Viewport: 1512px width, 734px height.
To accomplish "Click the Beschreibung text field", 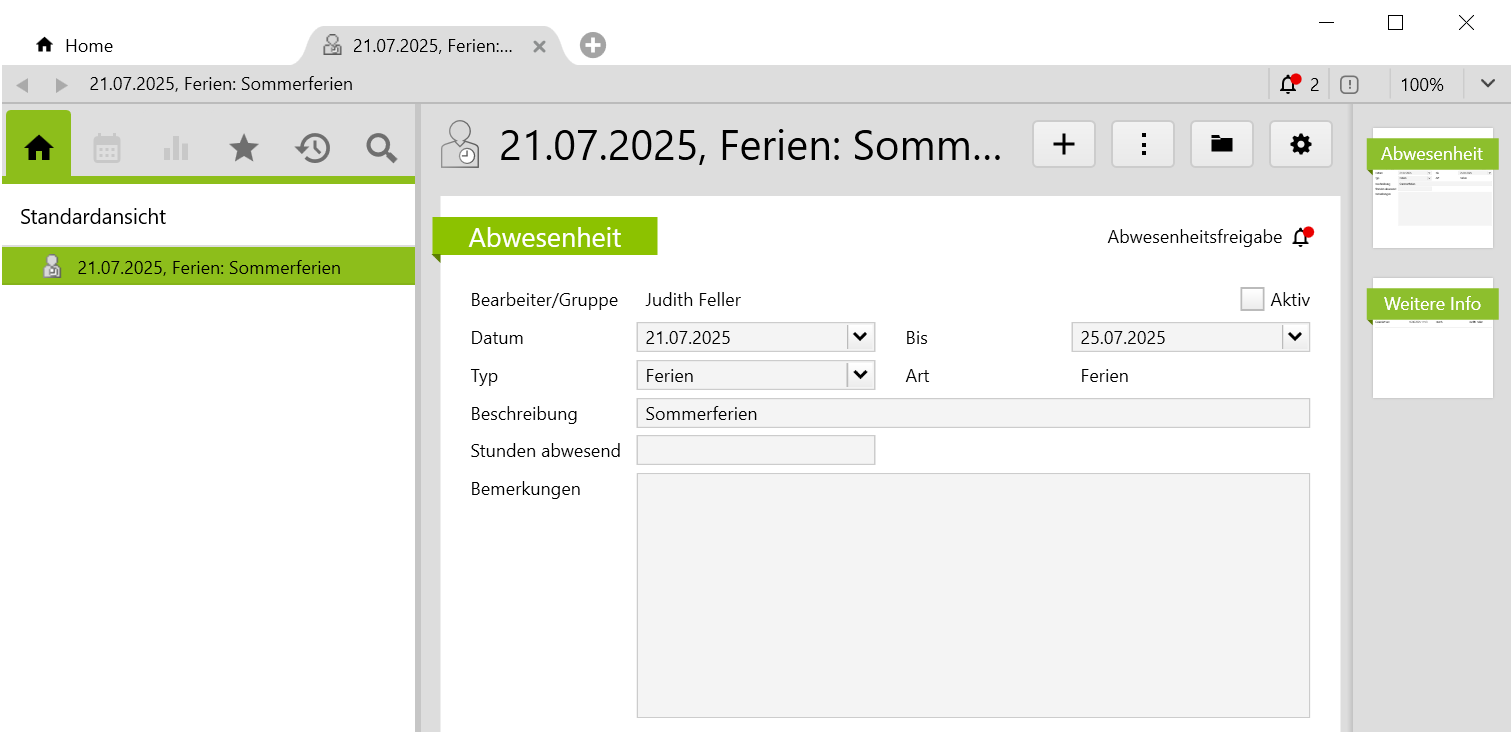I will click(x=972, y=413).
